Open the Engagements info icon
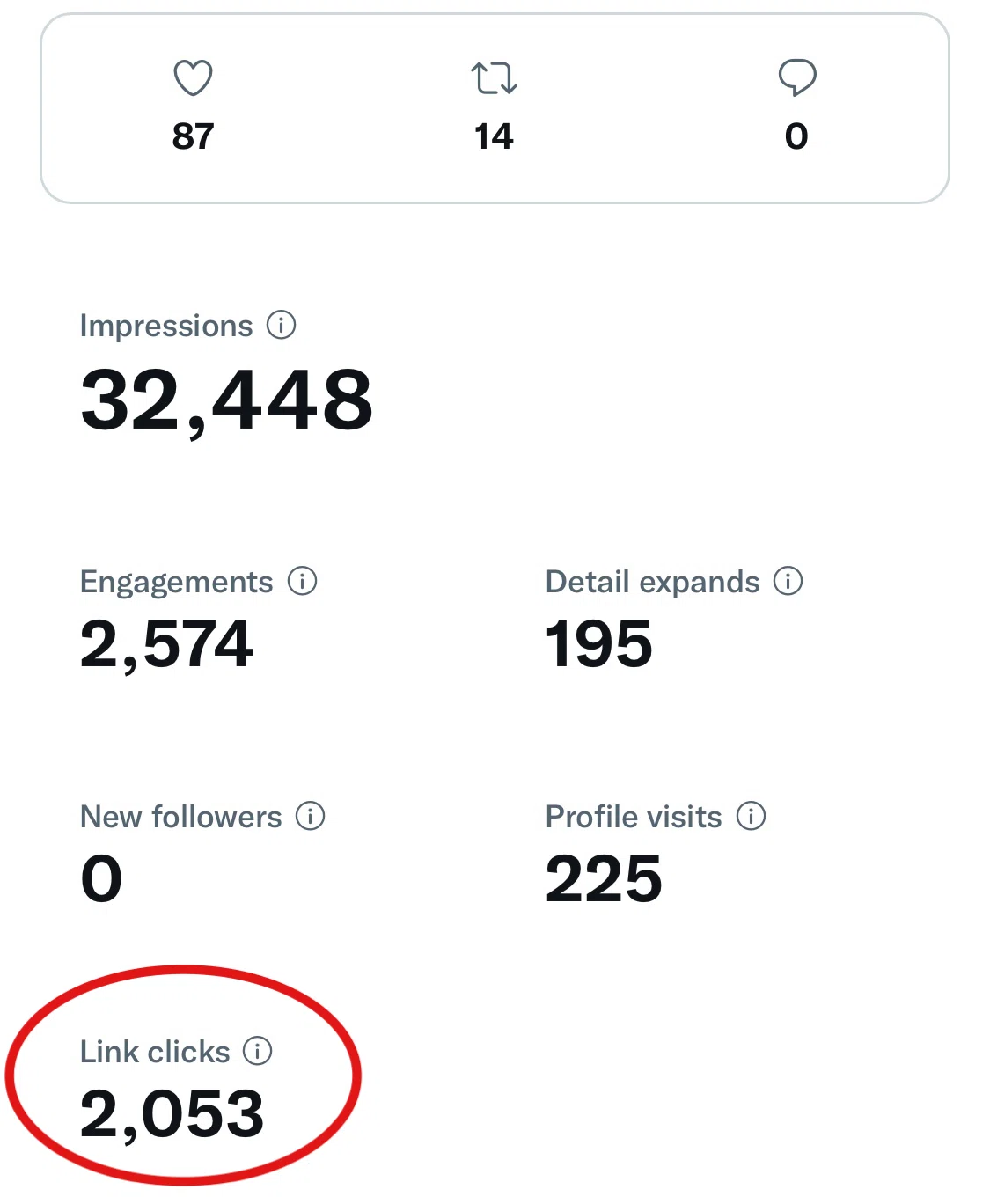 tap(302, 581)
